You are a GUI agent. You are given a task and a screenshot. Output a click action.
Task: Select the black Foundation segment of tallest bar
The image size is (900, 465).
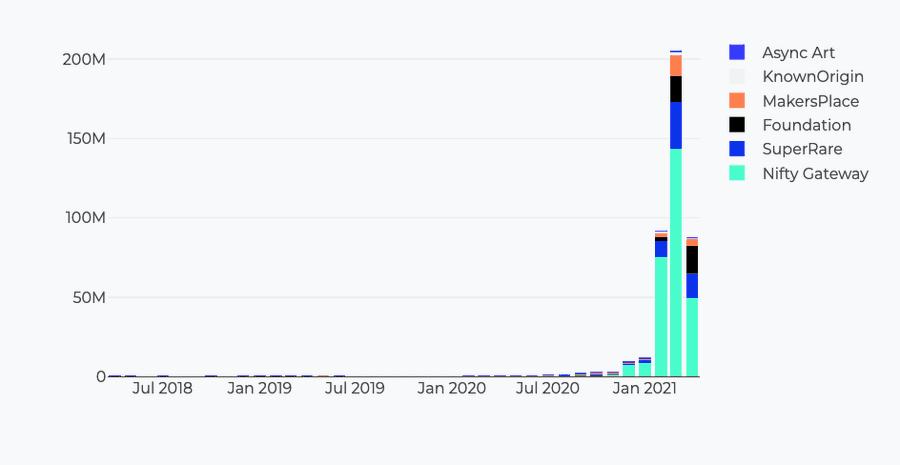(x=676, y=89)
